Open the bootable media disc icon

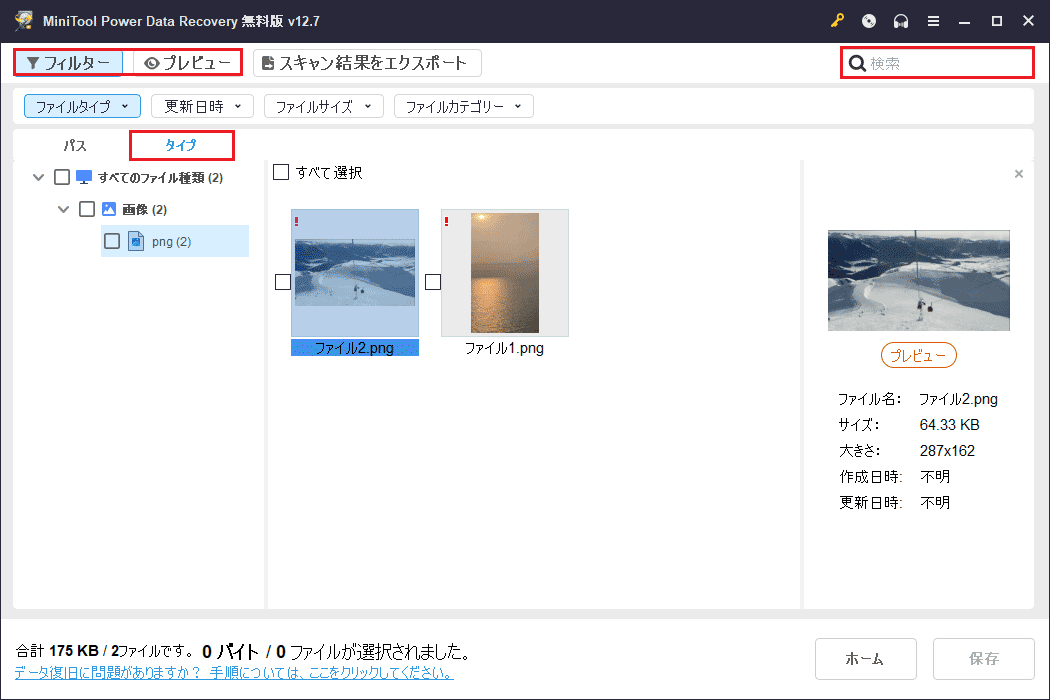click(x=868, y=20)
